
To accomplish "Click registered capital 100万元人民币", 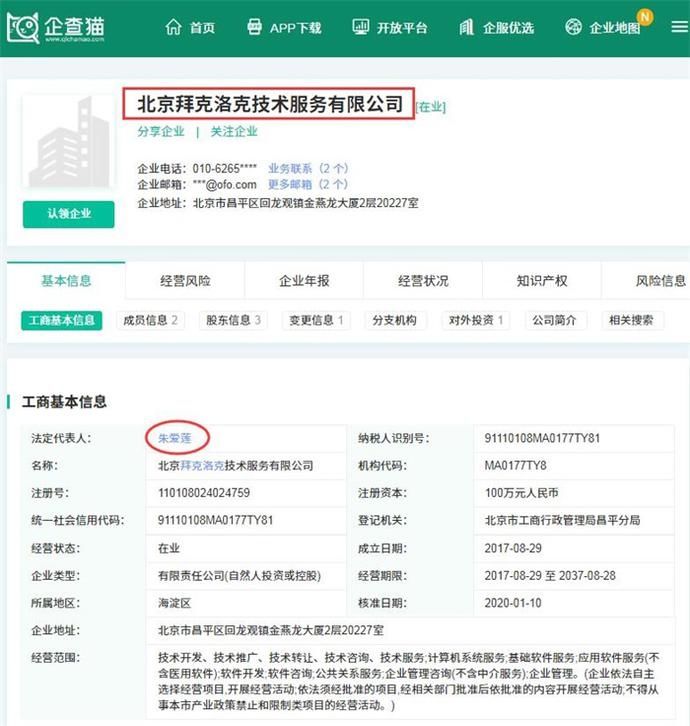I will coord(521,493).
